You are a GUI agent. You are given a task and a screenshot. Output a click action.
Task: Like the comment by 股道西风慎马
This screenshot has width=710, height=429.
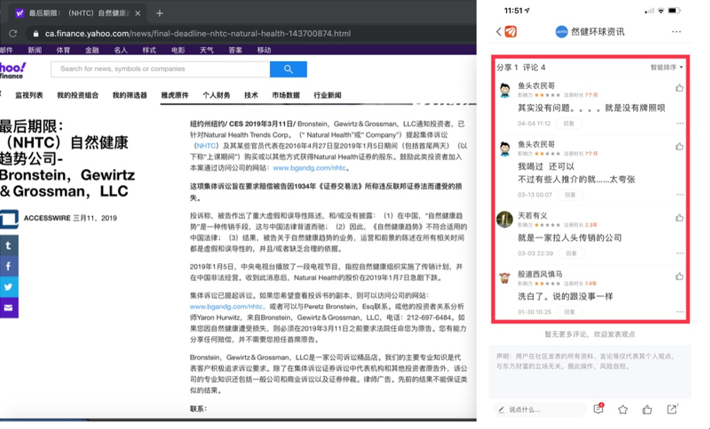click(x=679, y=276)
